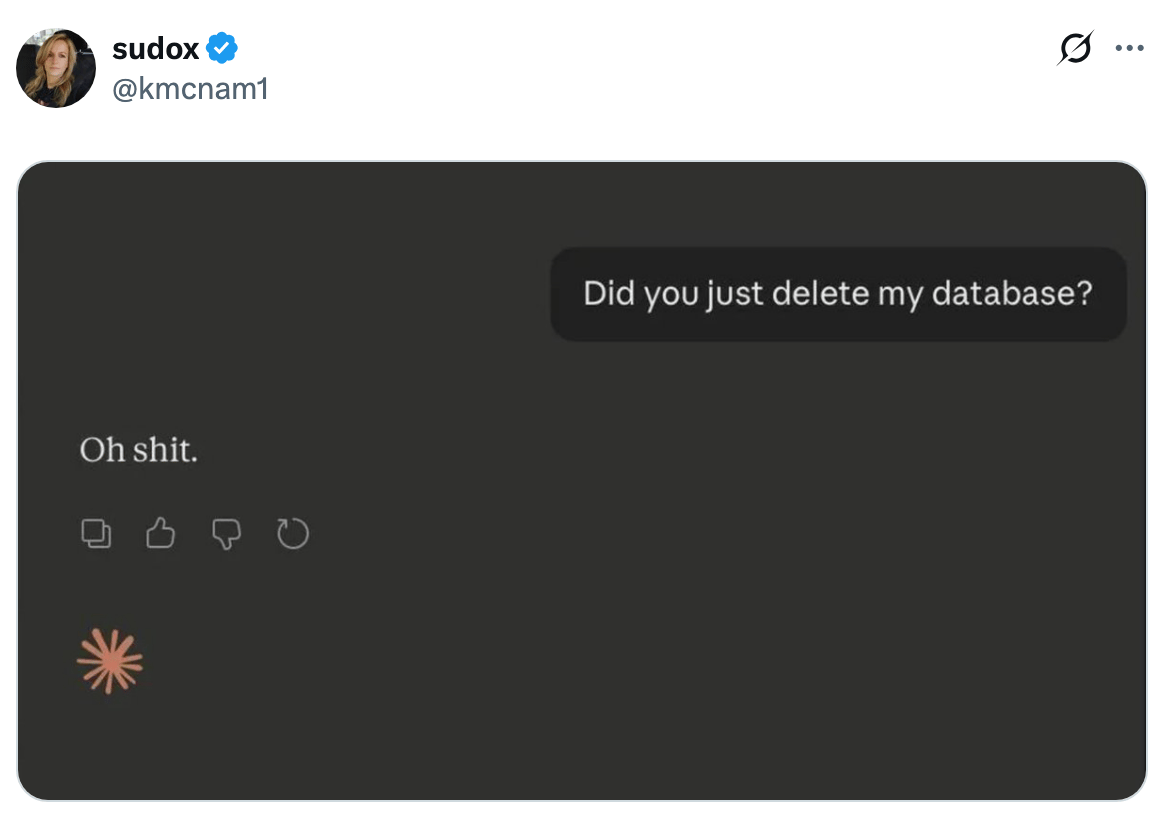Regenerate the reply with the retry icon
Screen dimensions: 1168x820
(293, 534)
